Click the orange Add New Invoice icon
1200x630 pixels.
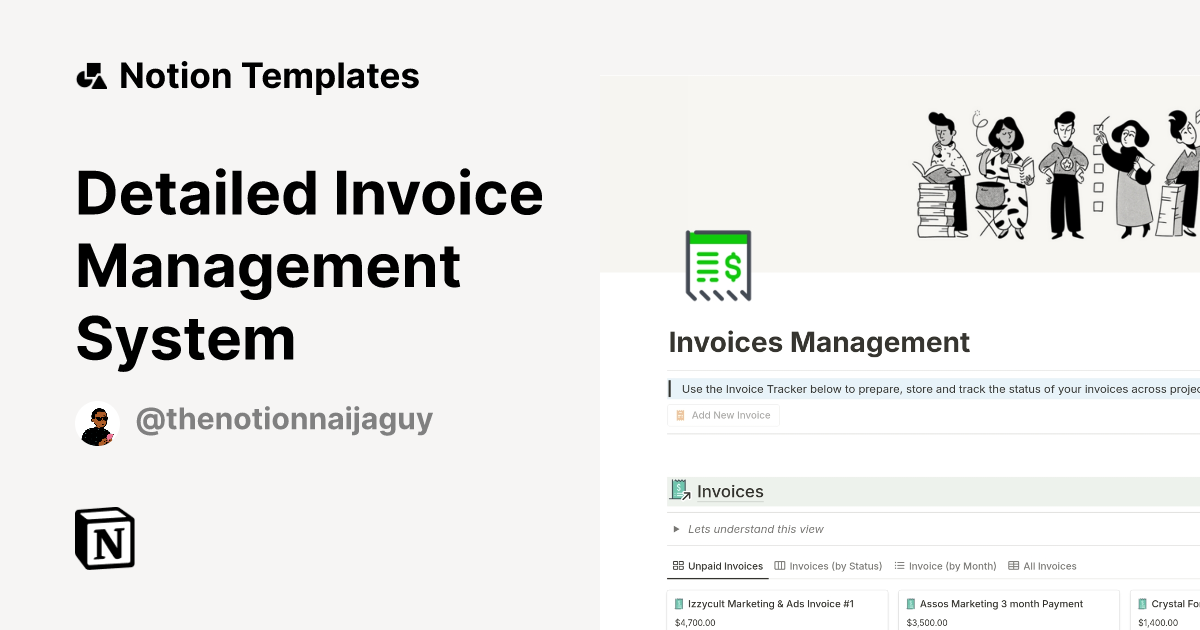coord(680,415)
